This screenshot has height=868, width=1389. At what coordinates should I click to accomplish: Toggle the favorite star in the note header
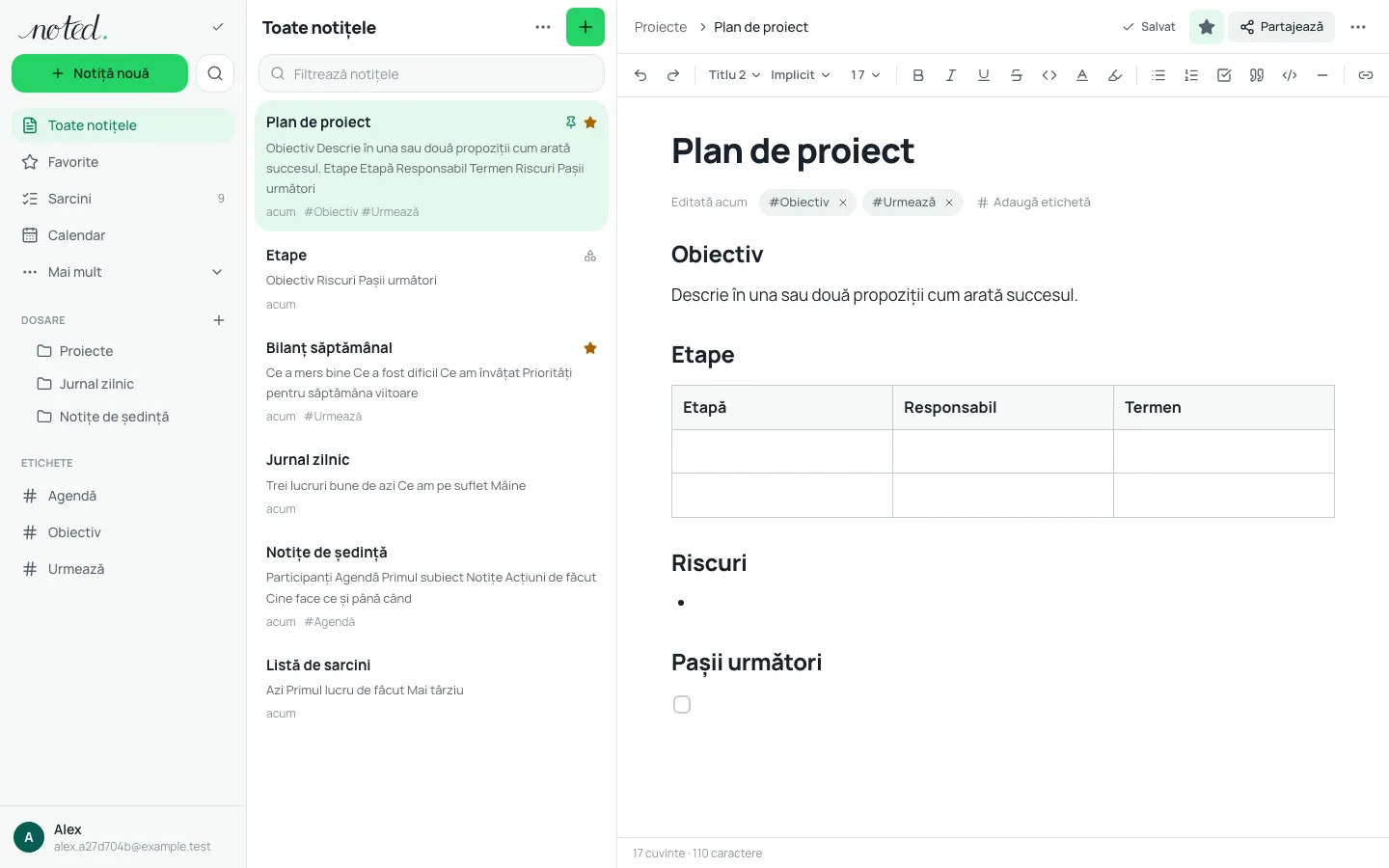tap(1207, 27)
